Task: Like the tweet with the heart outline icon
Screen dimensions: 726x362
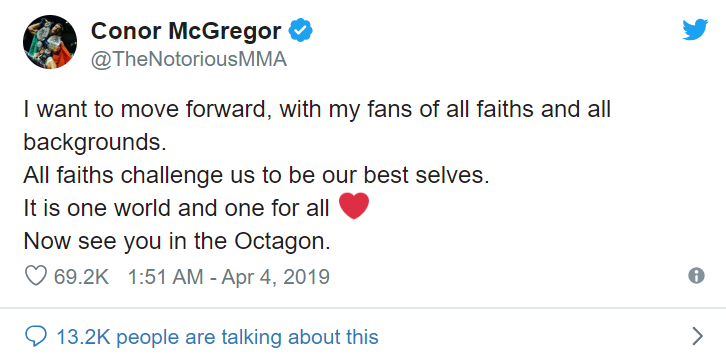Action: [x=35, y=276]
